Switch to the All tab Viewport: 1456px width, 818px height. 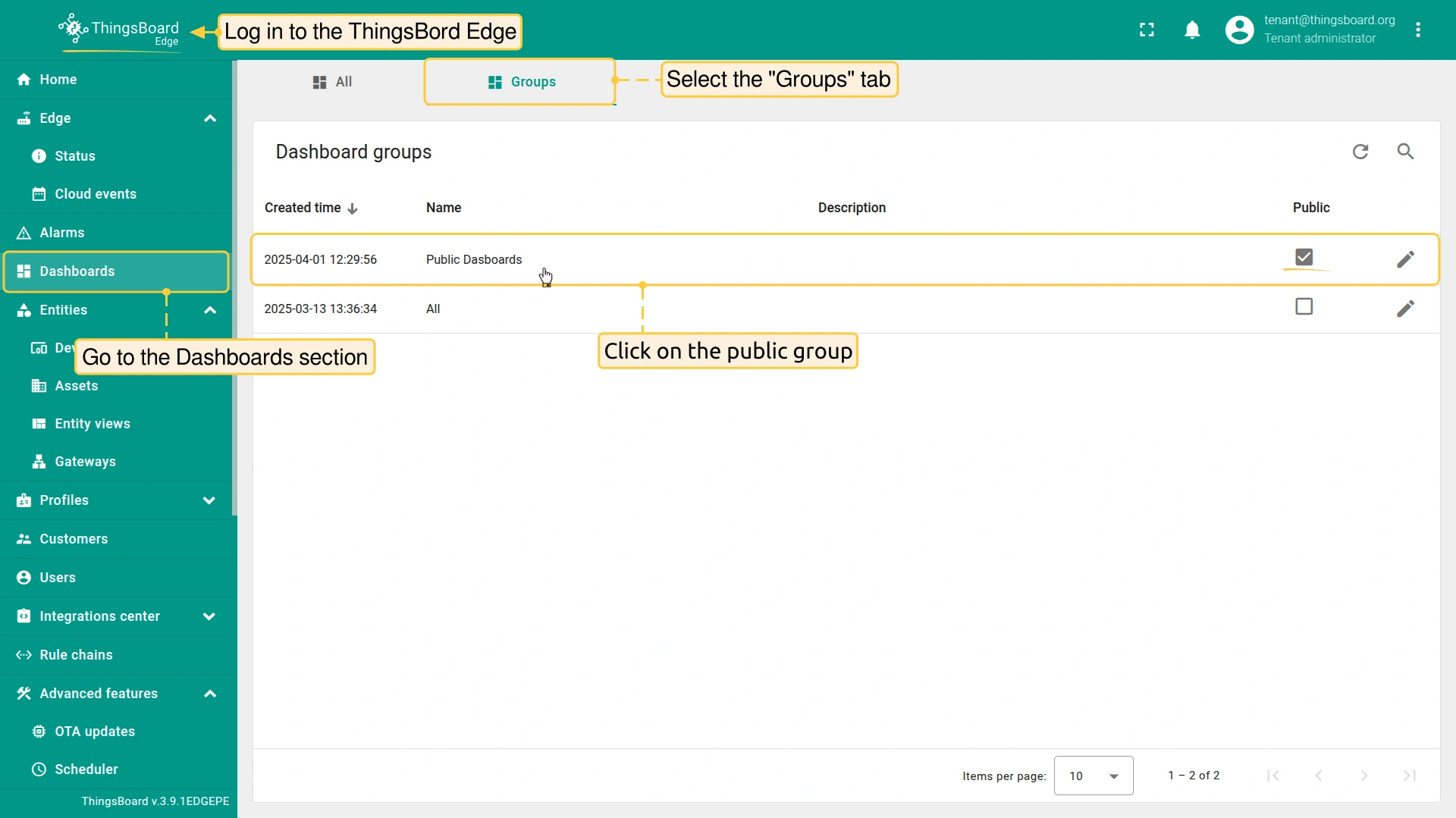[x=332, y=82]
